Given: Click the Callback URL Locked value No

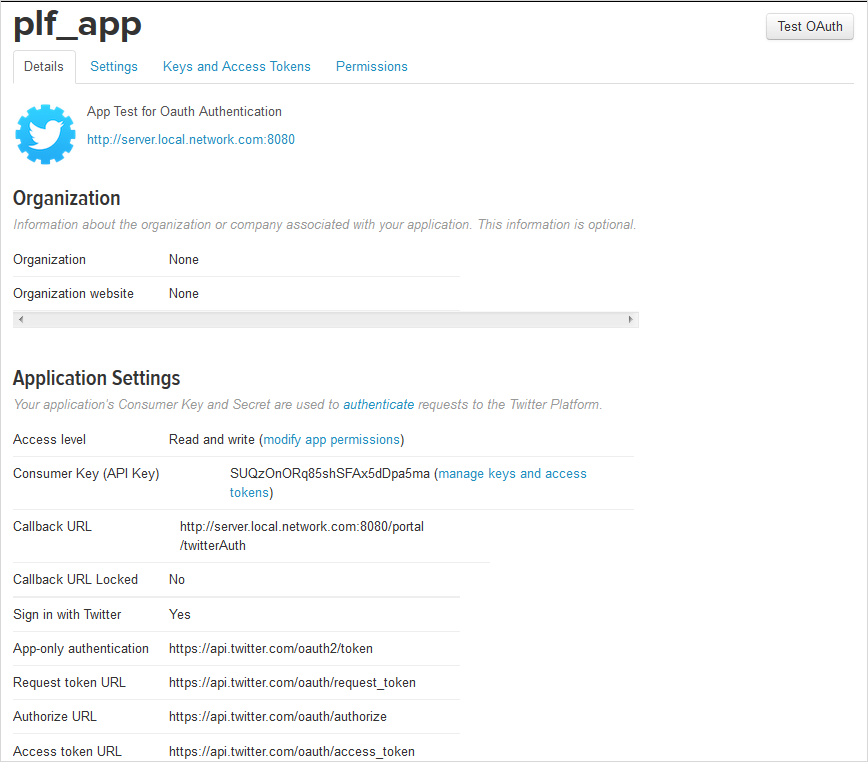Looking at the screenshot, I should click(177, 579).
